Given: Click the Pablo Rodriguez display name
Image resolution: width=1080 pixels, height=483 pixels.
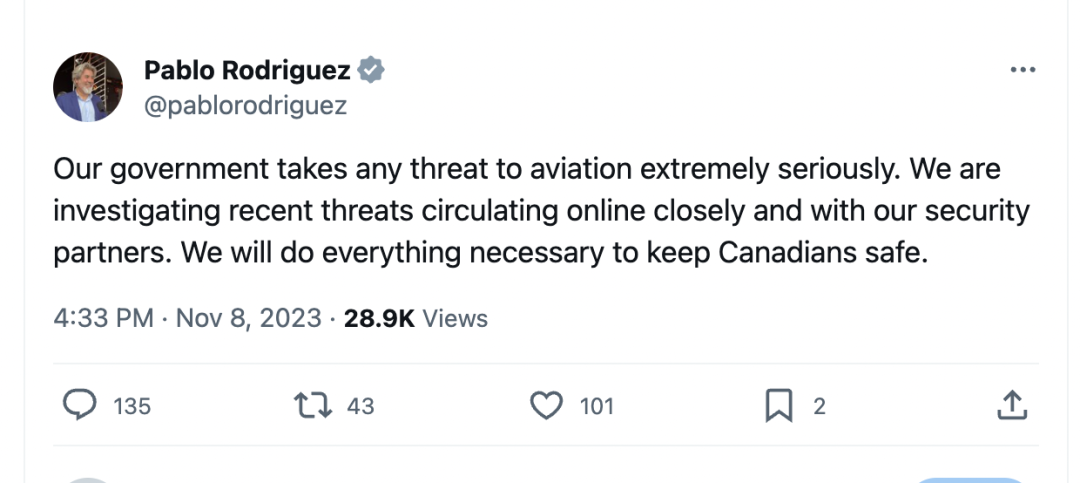Looking at the screenshot, I should coord(247,70).
